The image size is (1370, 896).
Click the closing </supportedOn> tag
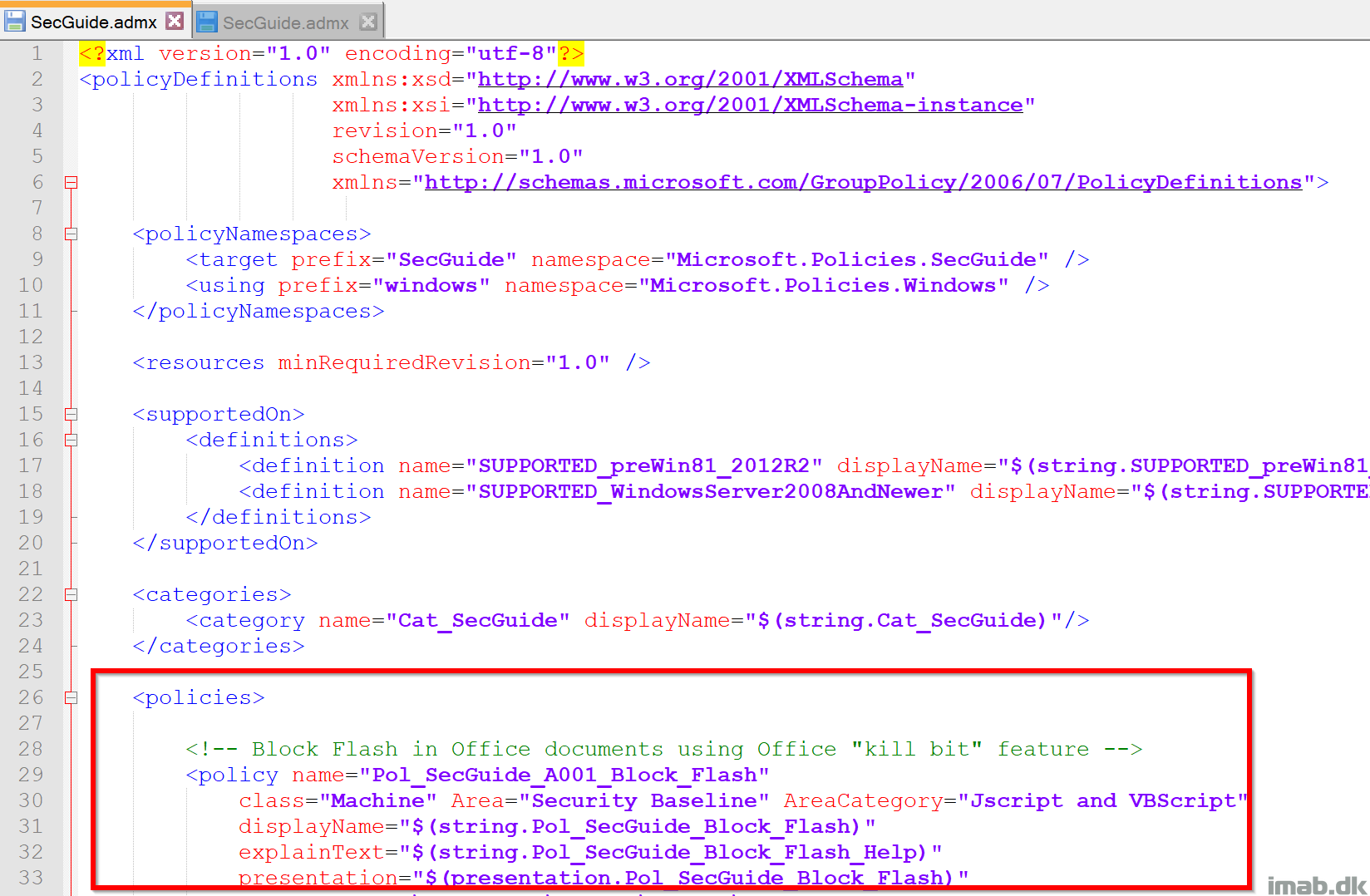[225, 543]
